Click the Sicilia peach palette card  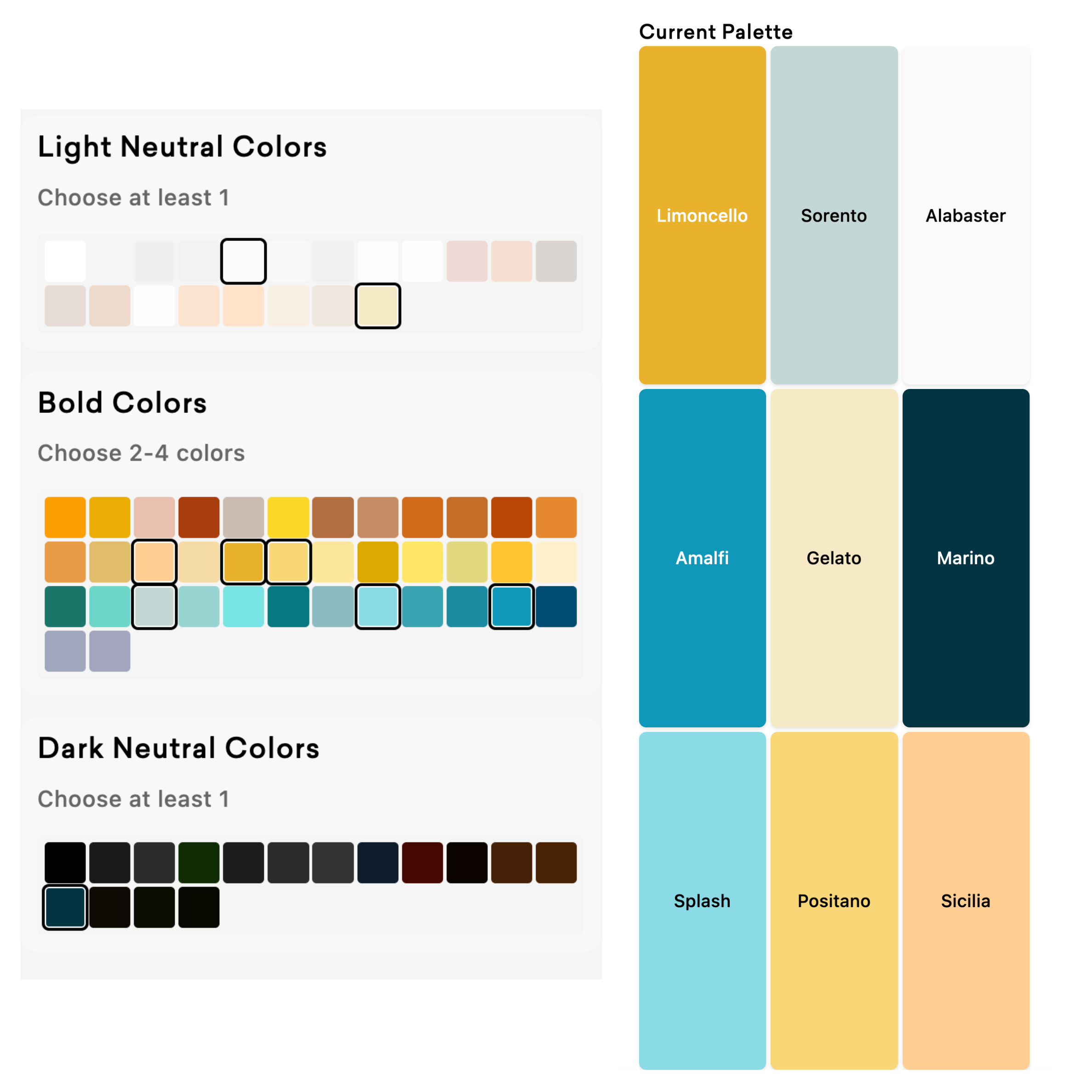point(965,900)
